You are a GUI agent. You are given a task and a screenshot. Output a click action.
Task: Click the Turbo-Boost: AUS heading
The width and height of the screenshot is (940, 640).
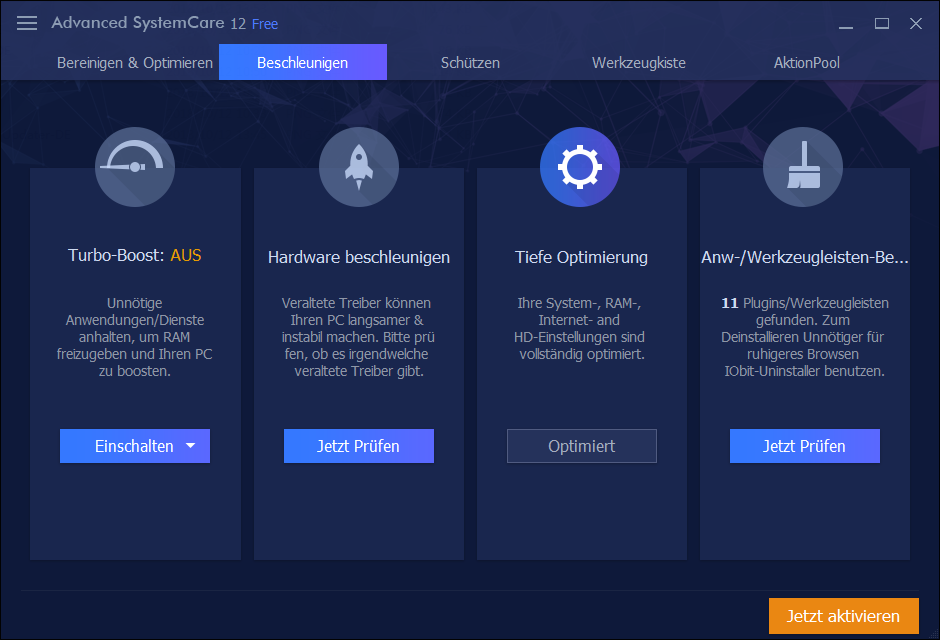click(135, 255)
